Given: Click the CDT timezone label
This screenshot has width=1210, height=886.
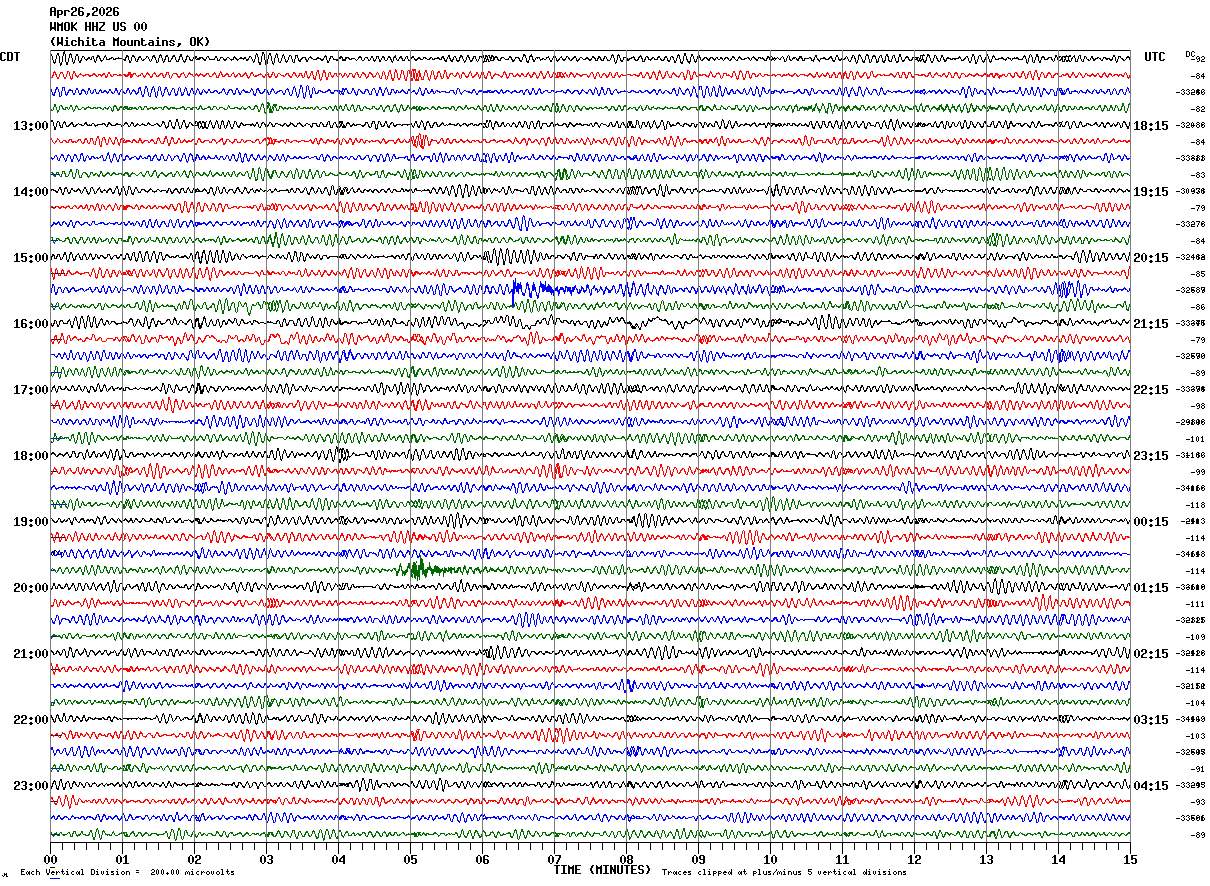Looking at the screenshot, I should pos(10,57).
